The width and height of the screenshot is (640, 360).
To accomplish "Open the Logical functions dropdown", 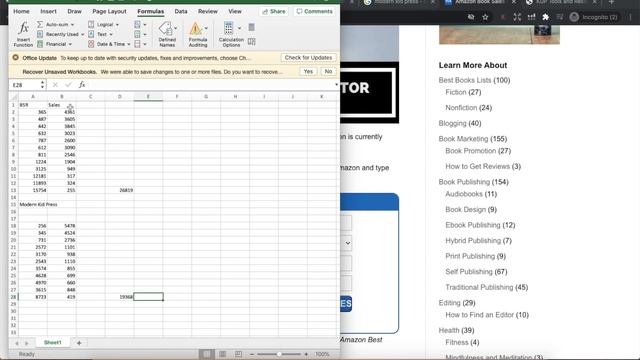I will [x=104, y=24].
